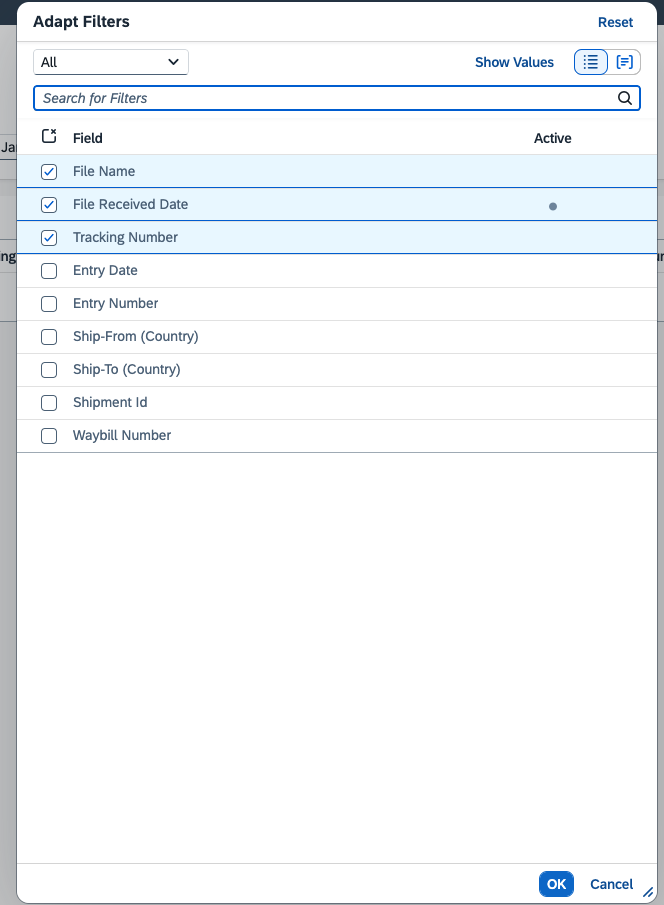664x905 pixels.
Task: Click the magnifier icon in the search field
Action: pyautogui.click(x=625, y=98)
